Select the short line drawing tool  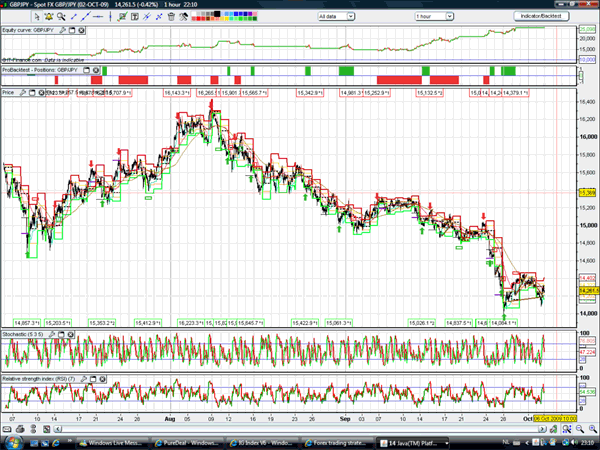pyautogui.click(x=73, y=16)
